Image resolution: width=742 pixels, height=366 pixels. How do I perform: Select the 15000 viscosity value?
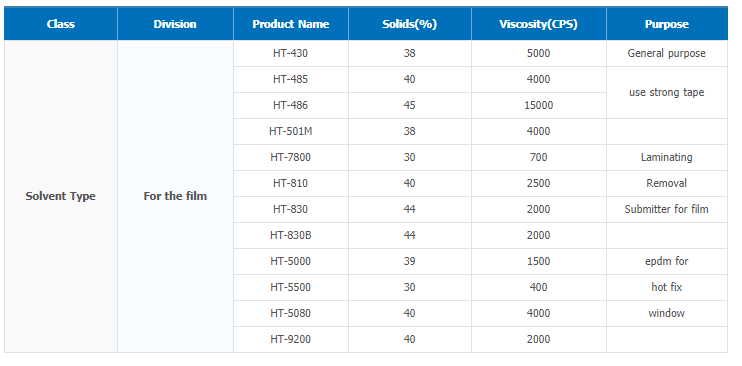[x=539, y=105]
